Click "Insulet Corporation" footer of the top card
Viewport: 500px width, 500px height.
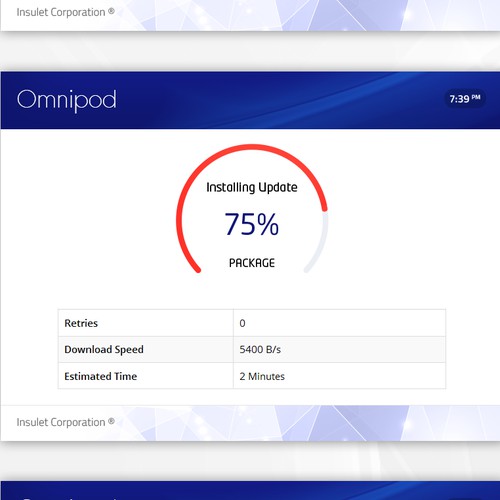66,12
